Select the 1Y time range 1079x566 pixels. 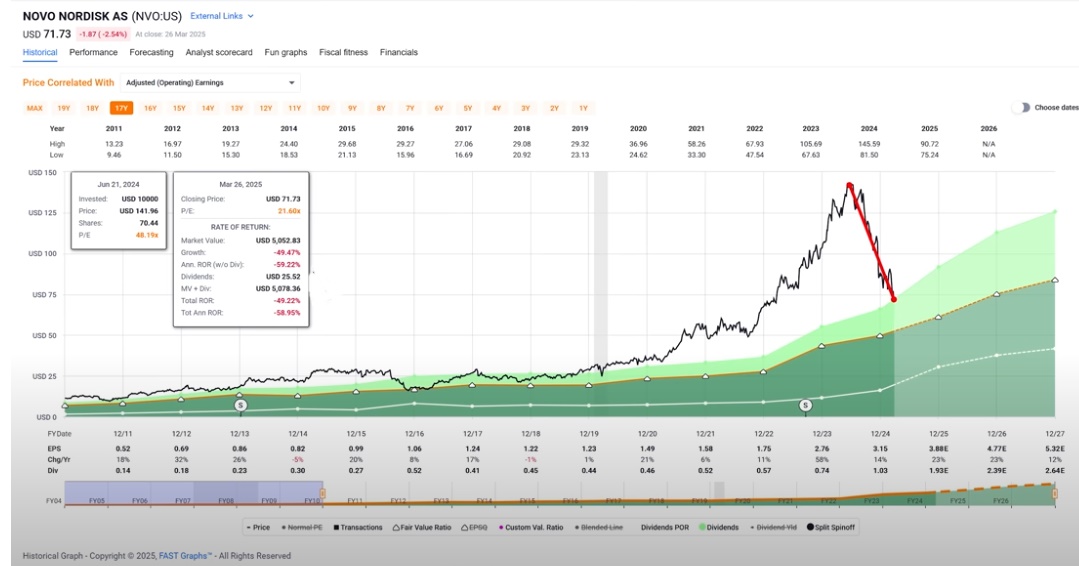(584, 108)
